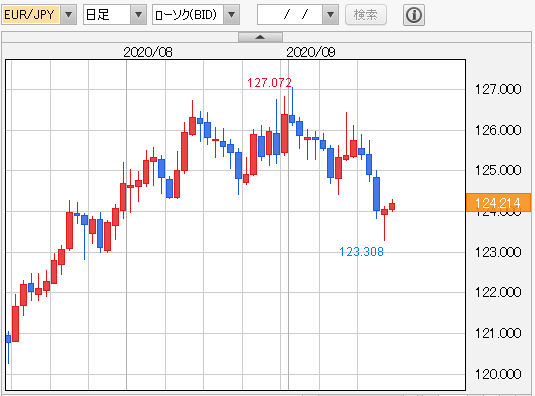
Task: Click the 日足 timeframe field
Action: click(x=107, y=15)
